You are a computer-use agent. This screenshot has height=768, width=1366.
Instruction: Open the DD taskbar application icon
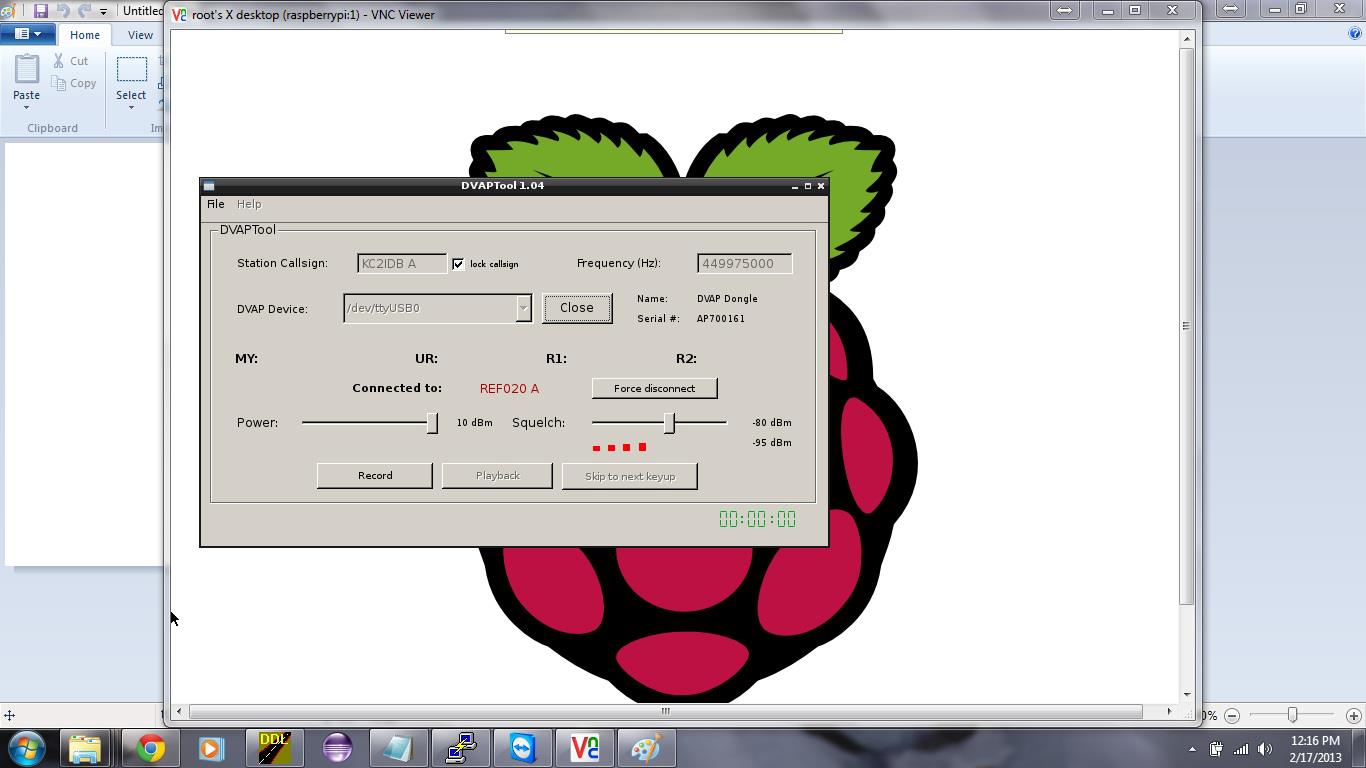[274, 748]
